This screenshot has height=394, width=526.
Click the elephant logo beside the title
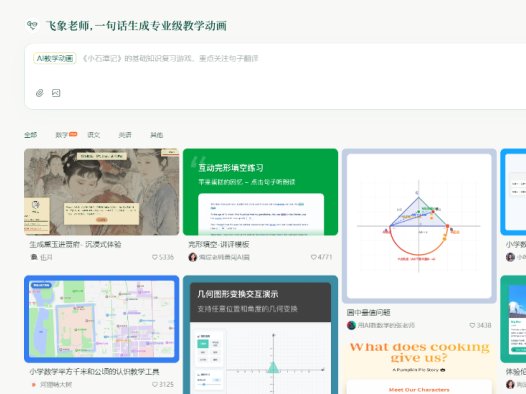[x=32, y=25]
